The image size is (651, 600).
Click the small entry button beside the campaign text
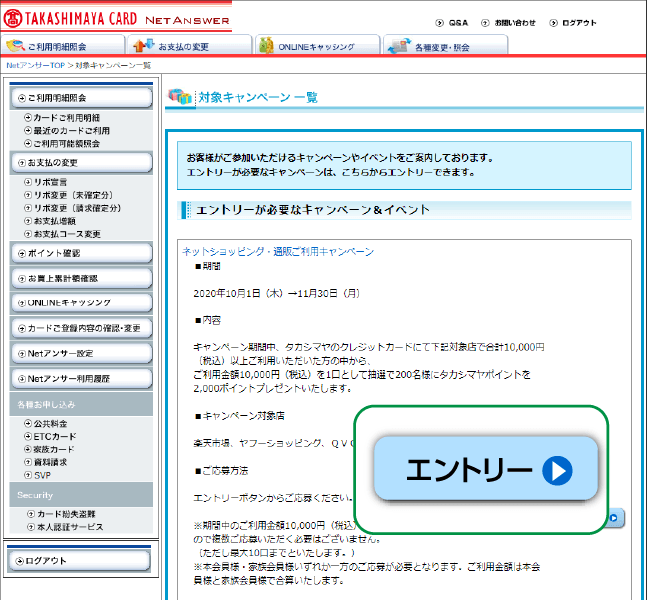[616, 518]
